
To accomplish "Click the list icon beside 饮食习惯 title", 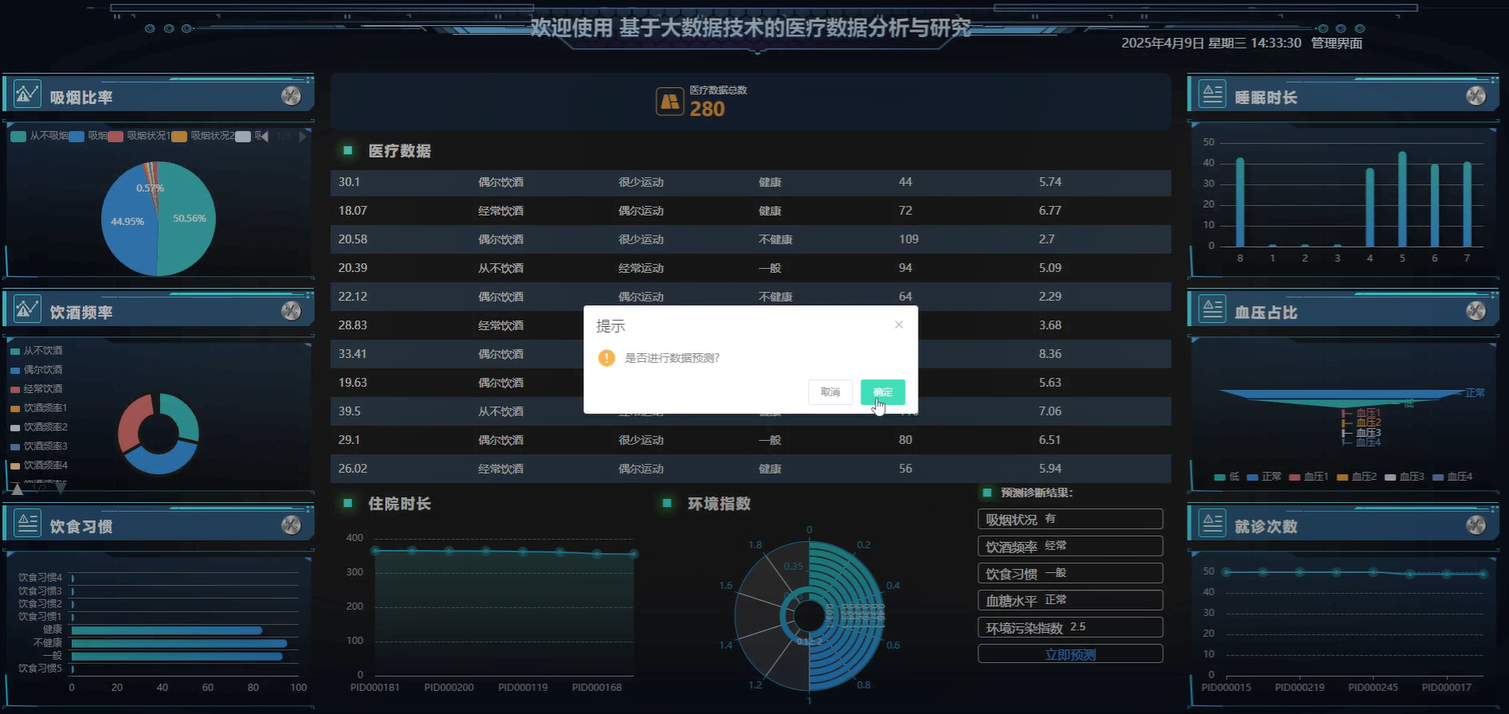I will coord(28,523).
